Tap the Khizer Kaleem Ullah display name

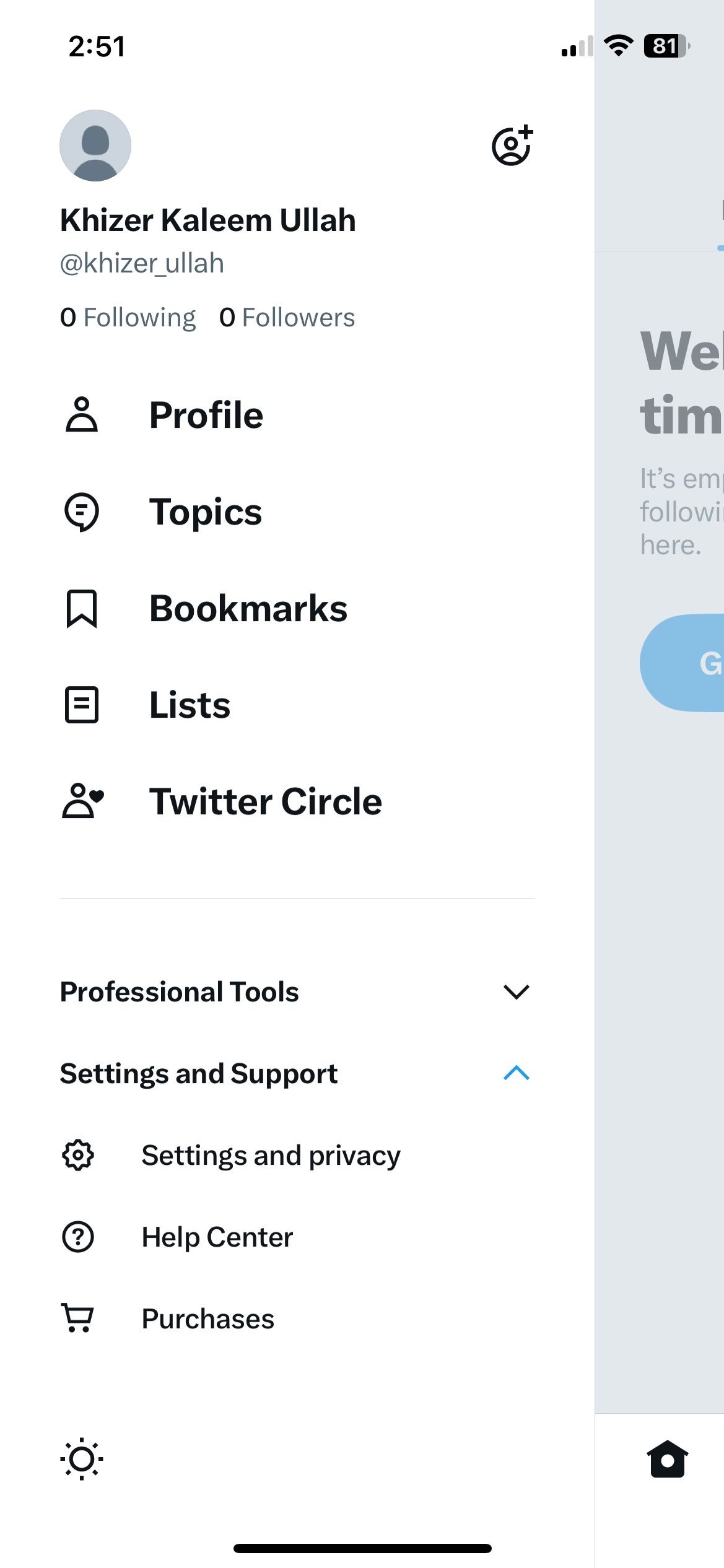tap(208, 220)
